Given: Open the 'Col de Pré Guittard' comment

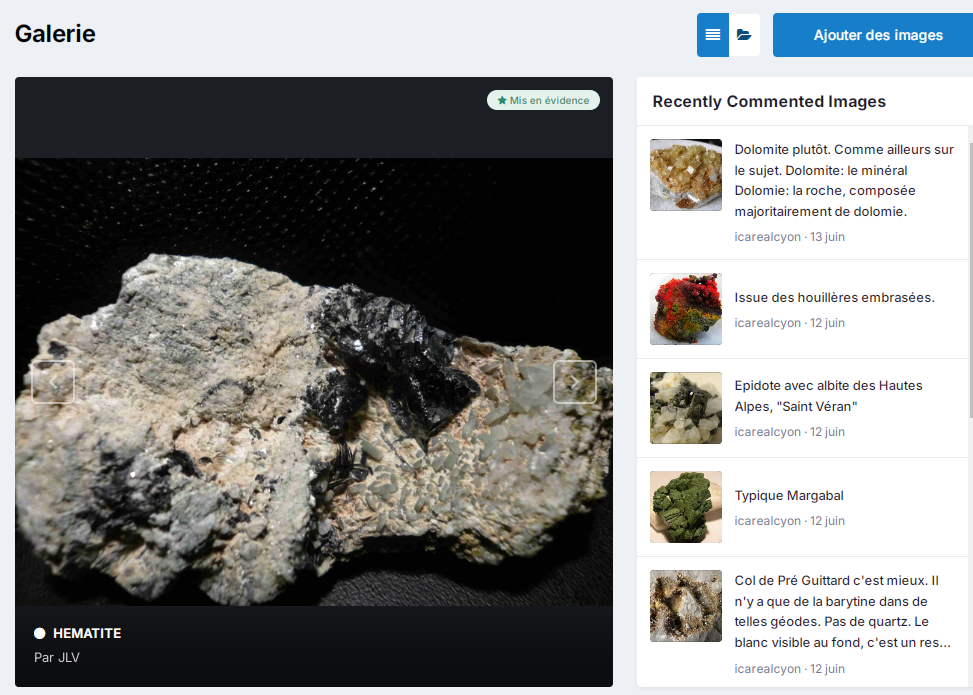Looking at the screenshot, I should [843, 611].
